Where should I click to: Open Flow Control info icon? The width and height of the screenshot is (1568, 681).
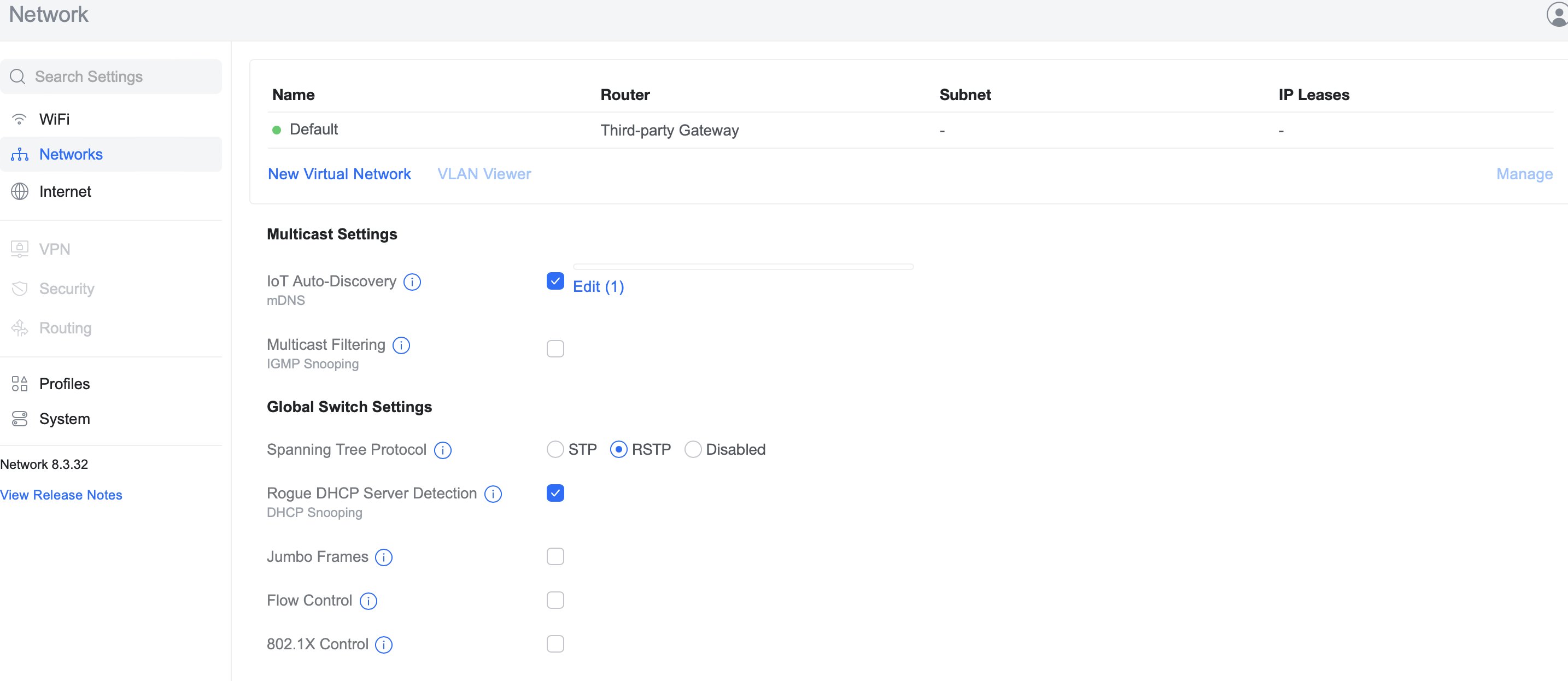pyautogui.click(x=368, y=601)
